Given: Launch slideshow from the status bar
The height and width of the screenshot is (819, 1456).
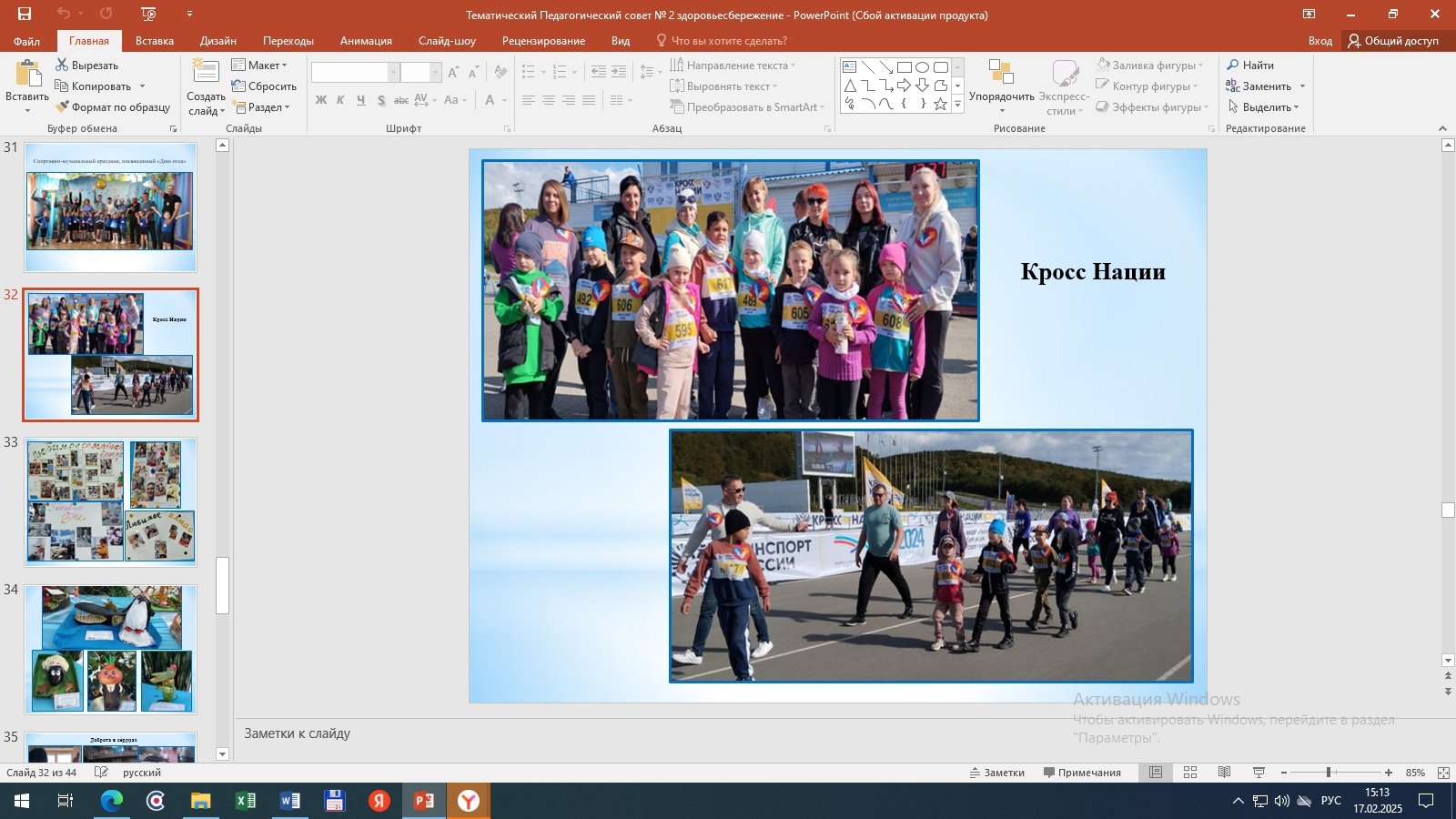Looking at the screenshot, I should (x=1259, y=773).
